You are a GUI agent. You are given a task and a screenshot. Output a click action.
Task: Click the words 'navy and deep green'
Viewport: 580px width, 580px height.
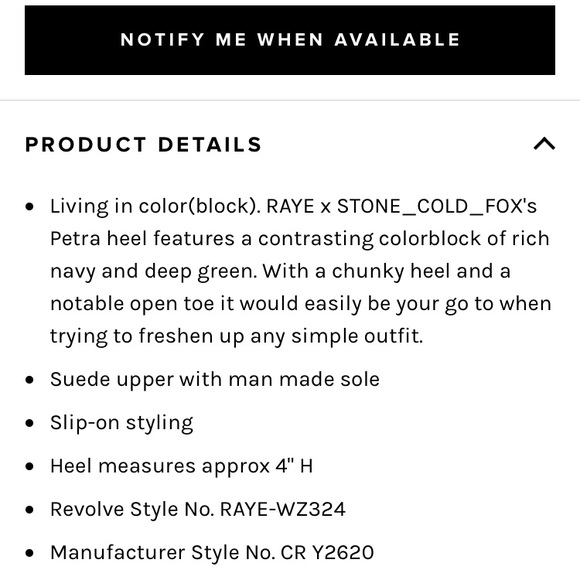tap(154, 272)
